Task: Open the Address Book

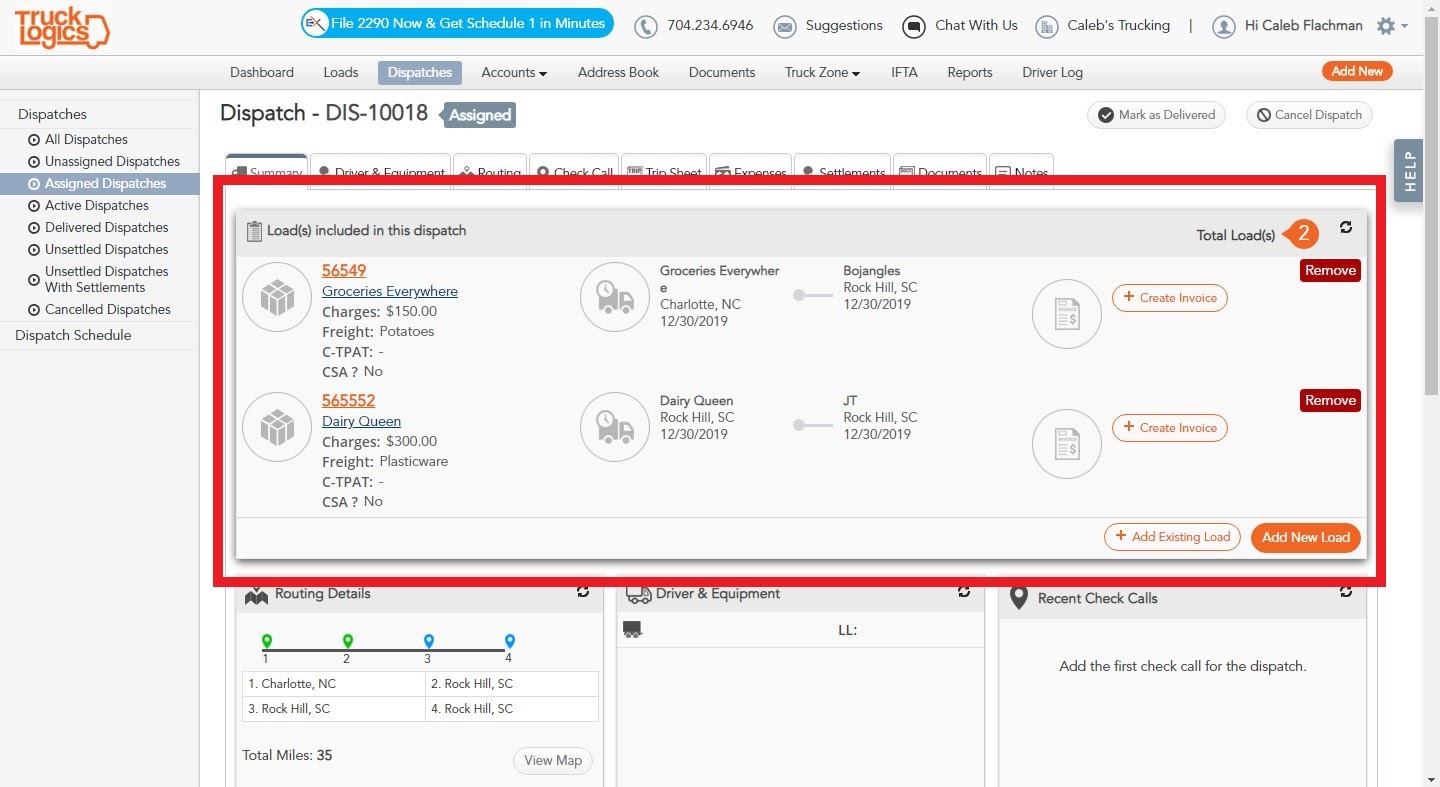Action: click(619, 72)
